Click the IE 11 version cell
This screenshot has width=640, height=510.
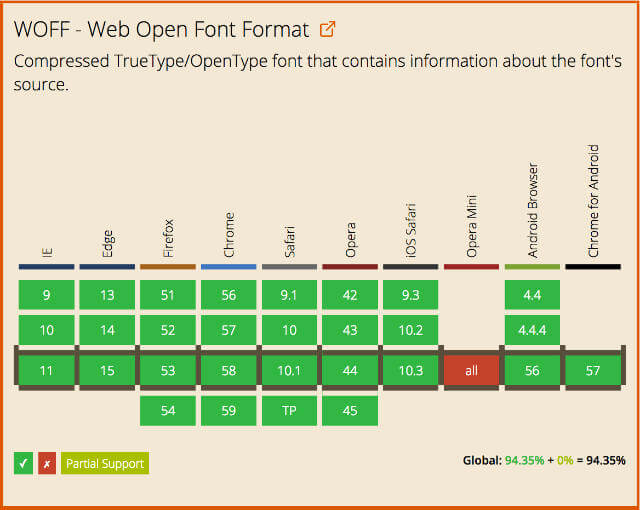coord(47,370)
